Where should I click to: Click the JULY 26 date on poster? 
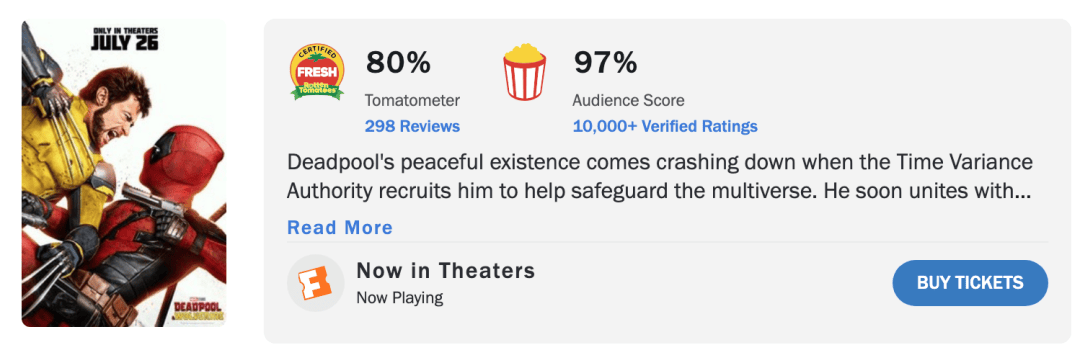pyautogui.click(x=125, y=43)
